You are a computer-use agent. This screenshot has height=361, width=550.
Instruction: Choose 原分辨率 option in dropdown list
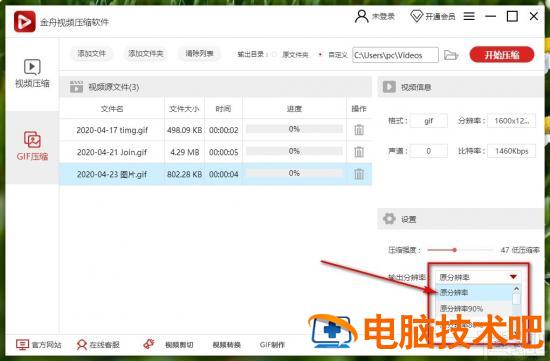tap(474, 292)
